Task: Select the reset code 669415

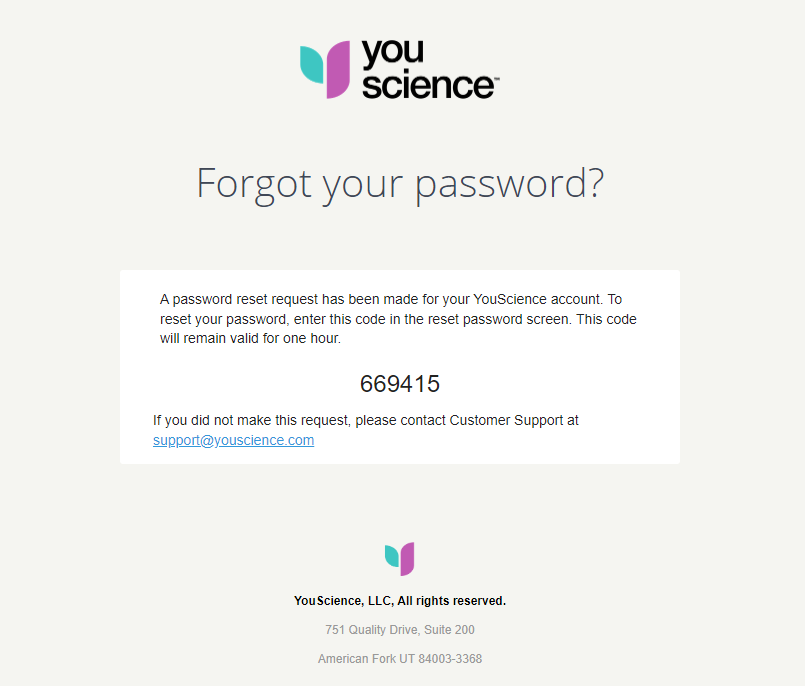Action: (x=400, y=384)
